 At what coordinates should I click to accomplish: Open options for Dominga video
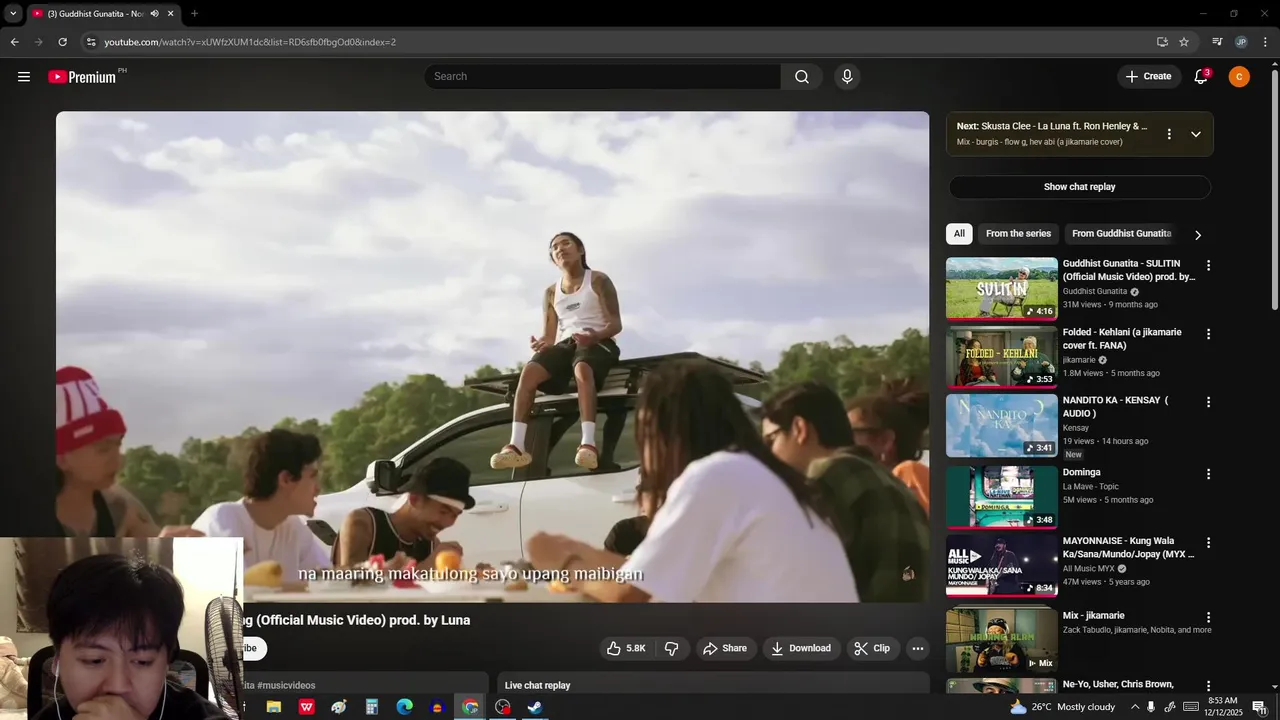coord(1208,474)
